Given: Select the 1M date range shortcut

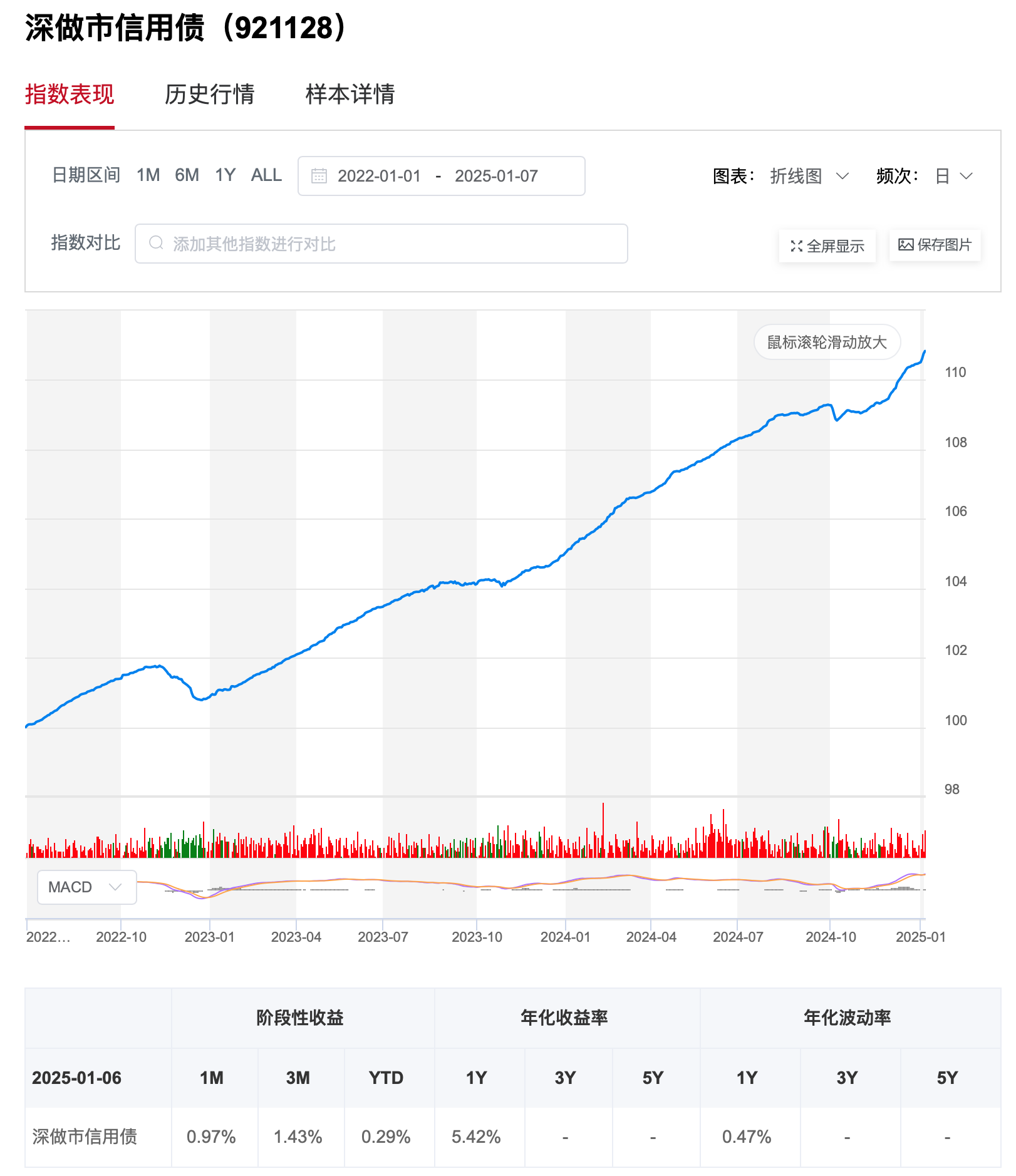Looking at the screenshot, I should point(148,176).
